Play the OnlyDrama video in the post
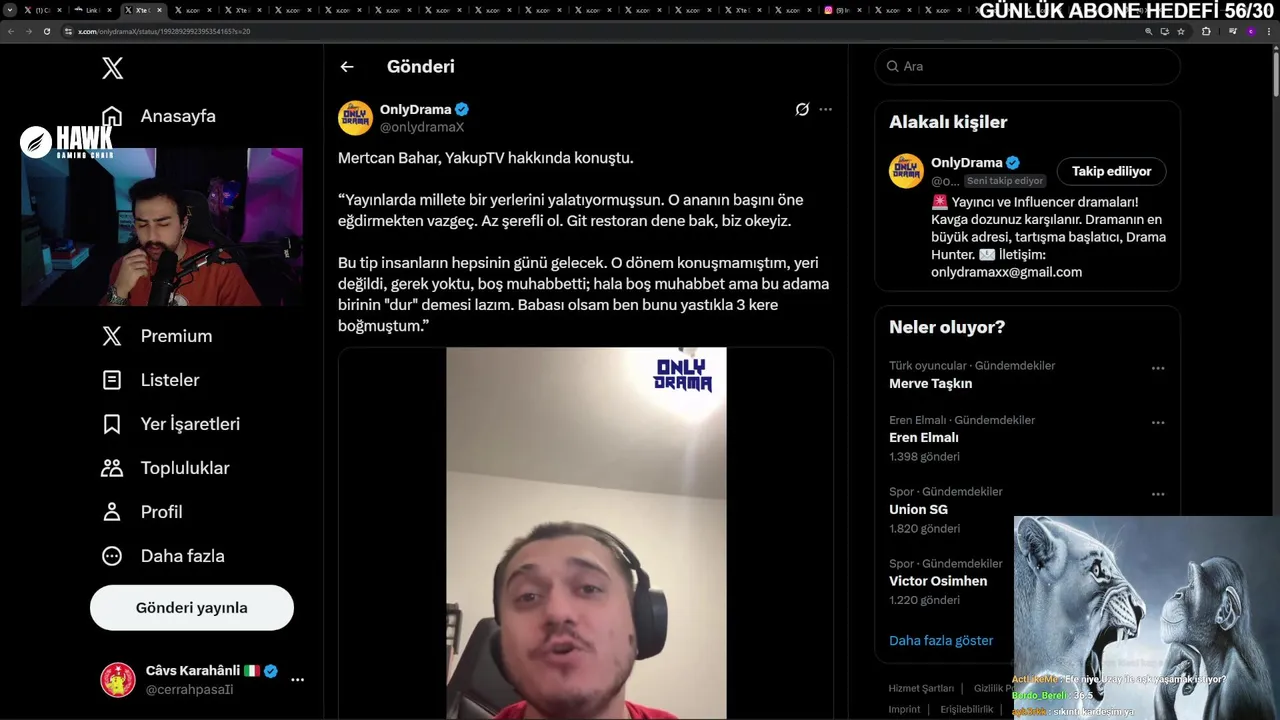Image resolution: width=1280 pixels, height=720 pixels. coord(586,533)
